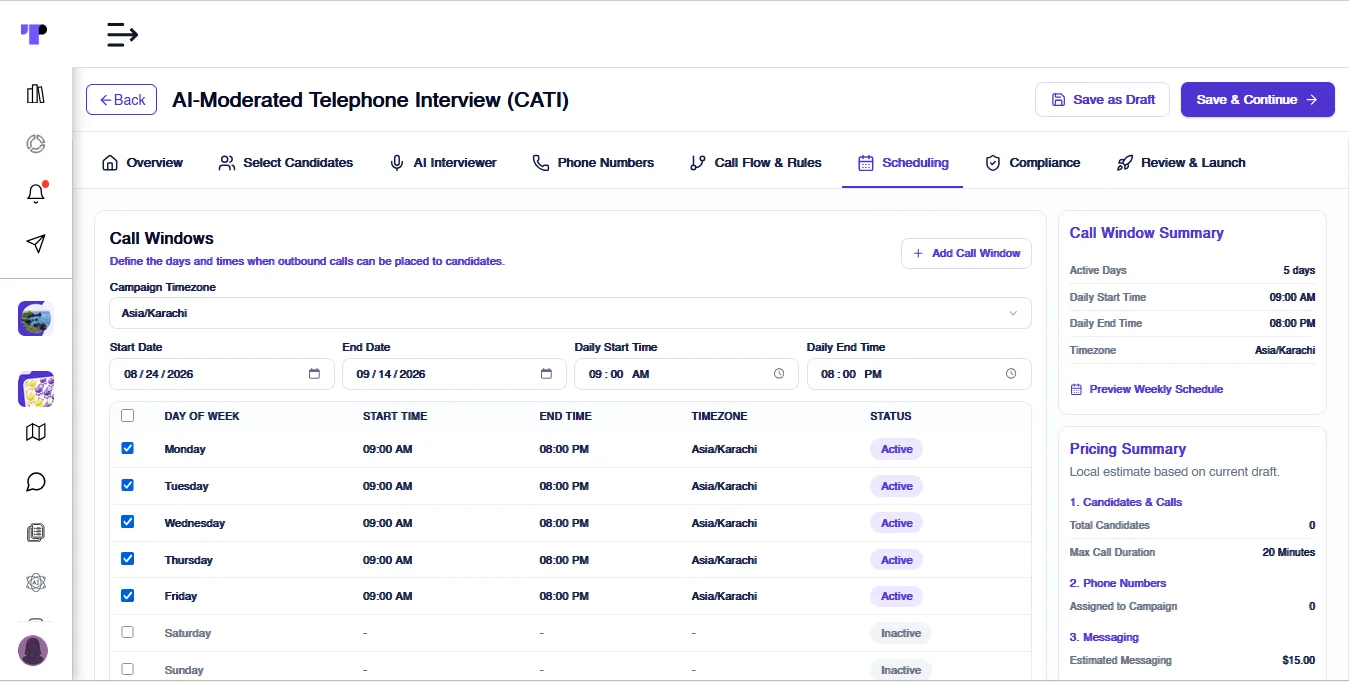This screenshot has height=682, width=1349.
Task: Uncheck the Monday checkbox
Action: coord(127,448)
